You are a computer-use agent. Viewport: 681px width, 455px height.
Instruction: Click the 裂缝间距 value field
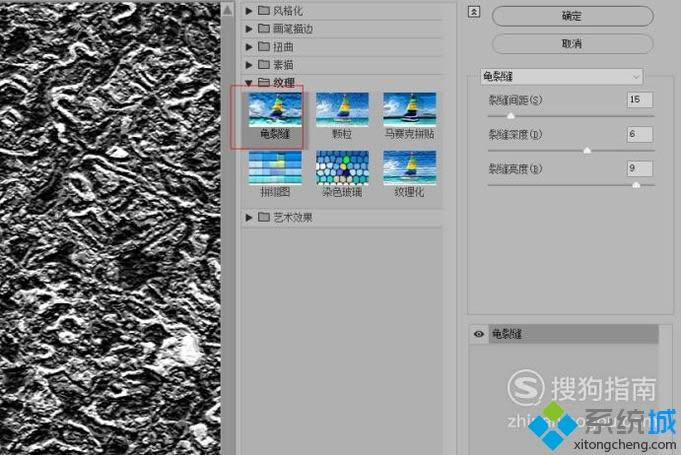tap(639, 99)
